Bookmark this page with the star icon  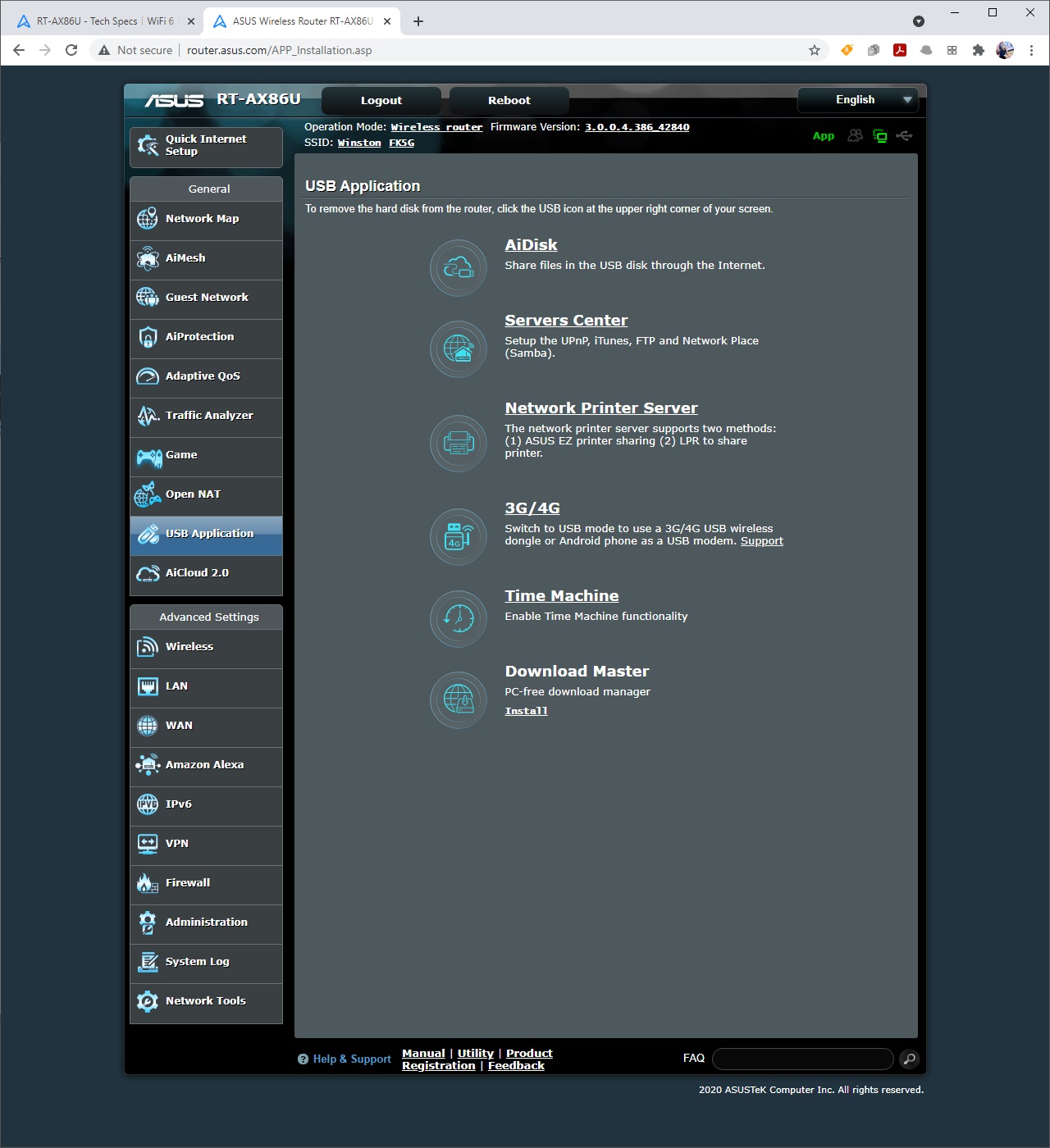pos(815,50)
